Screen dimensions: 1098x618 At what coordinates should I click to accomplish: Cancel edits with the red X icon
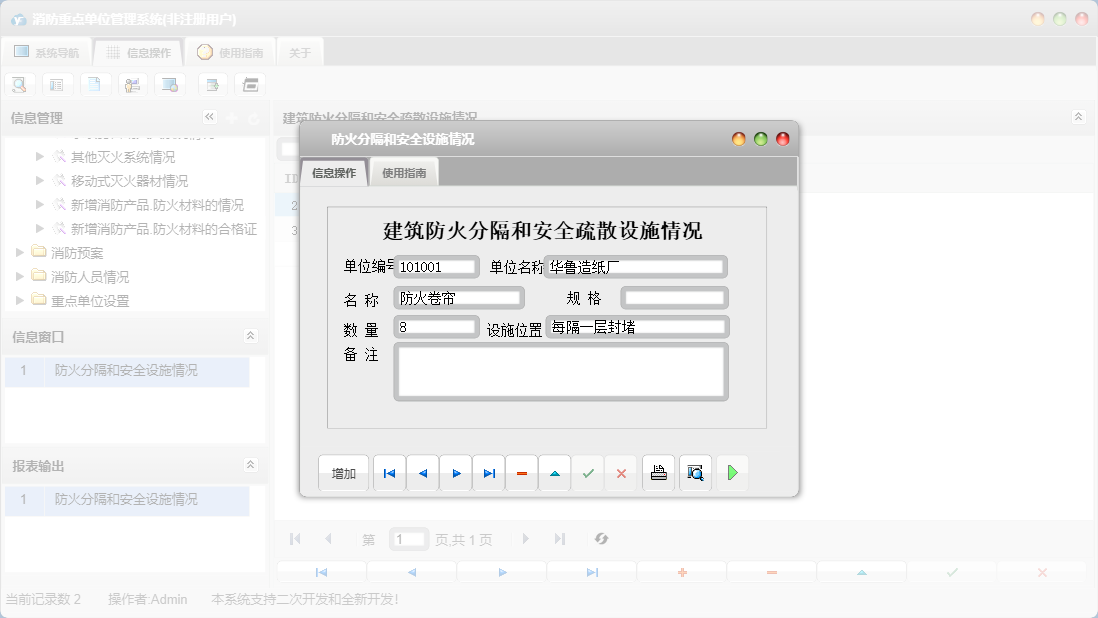tap(621, 472)
